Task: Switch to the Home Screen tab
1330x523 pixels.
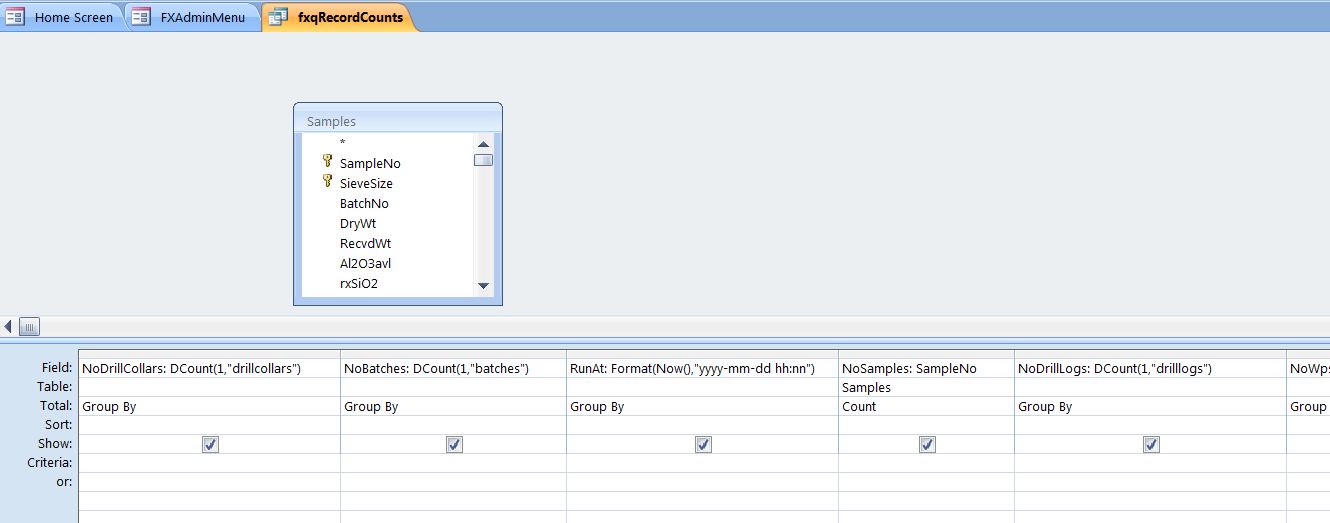Action: point(61,17)
